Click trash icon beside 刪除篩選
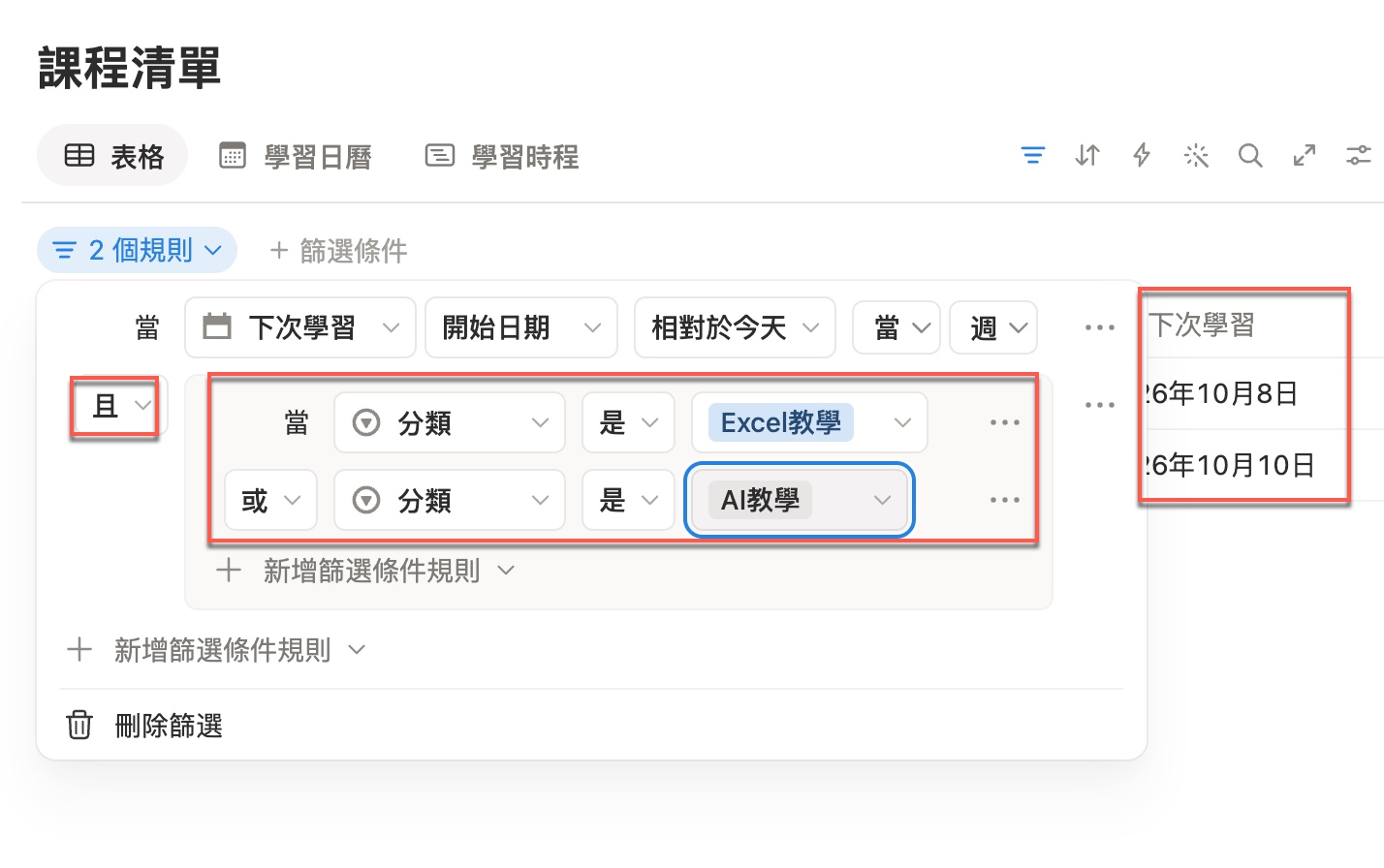1384x868 pixels. click(79, 725)
